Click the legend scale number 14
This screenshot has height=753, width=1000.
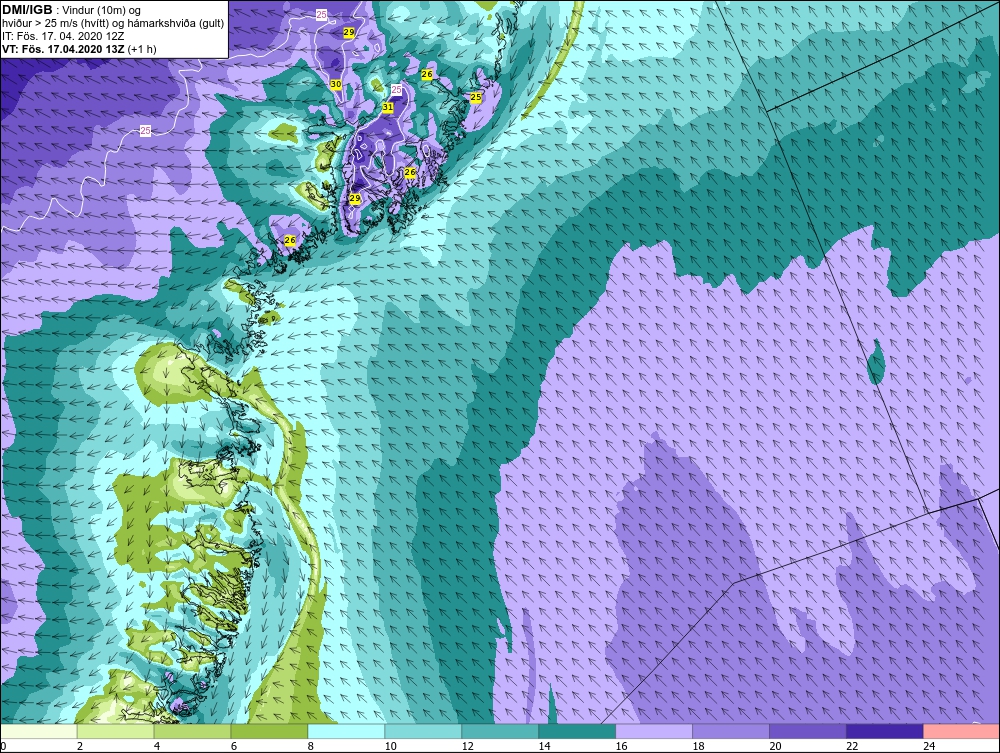click(x=545, y=746)
